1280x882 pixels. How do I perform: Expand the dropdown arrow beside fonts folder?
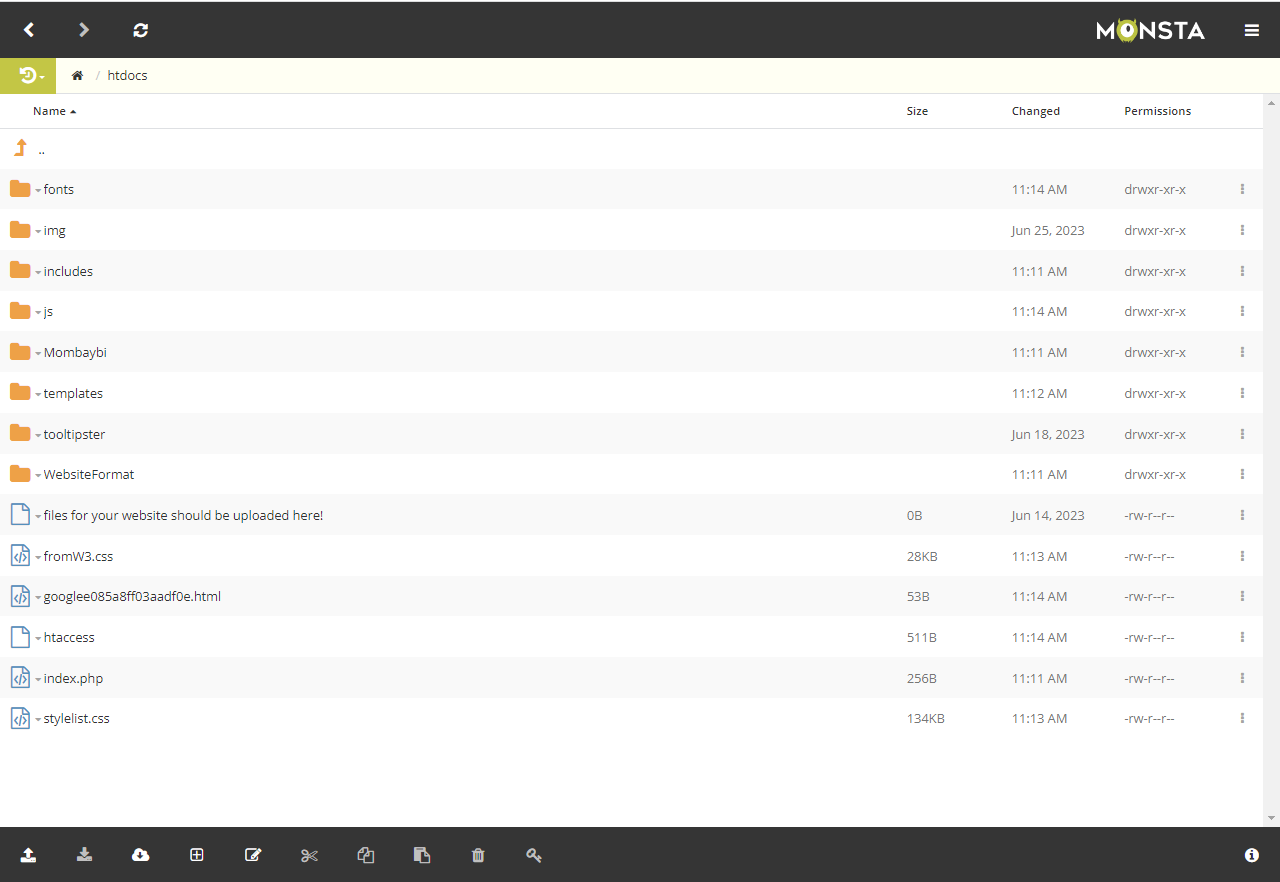click(38, 190)
